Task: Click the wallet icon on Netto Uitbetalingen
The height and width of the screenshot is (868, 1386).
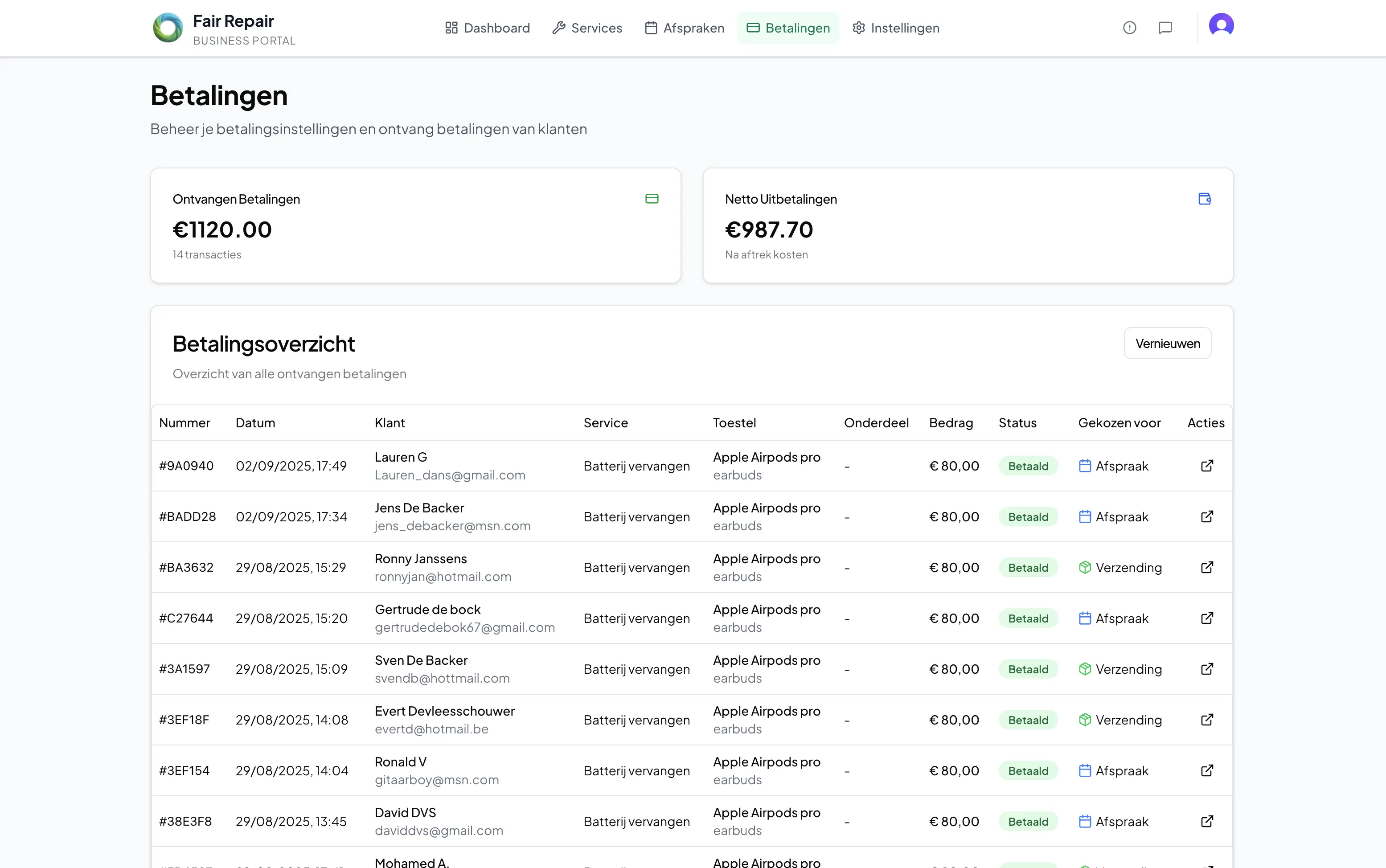Action: click(1205, 198)
